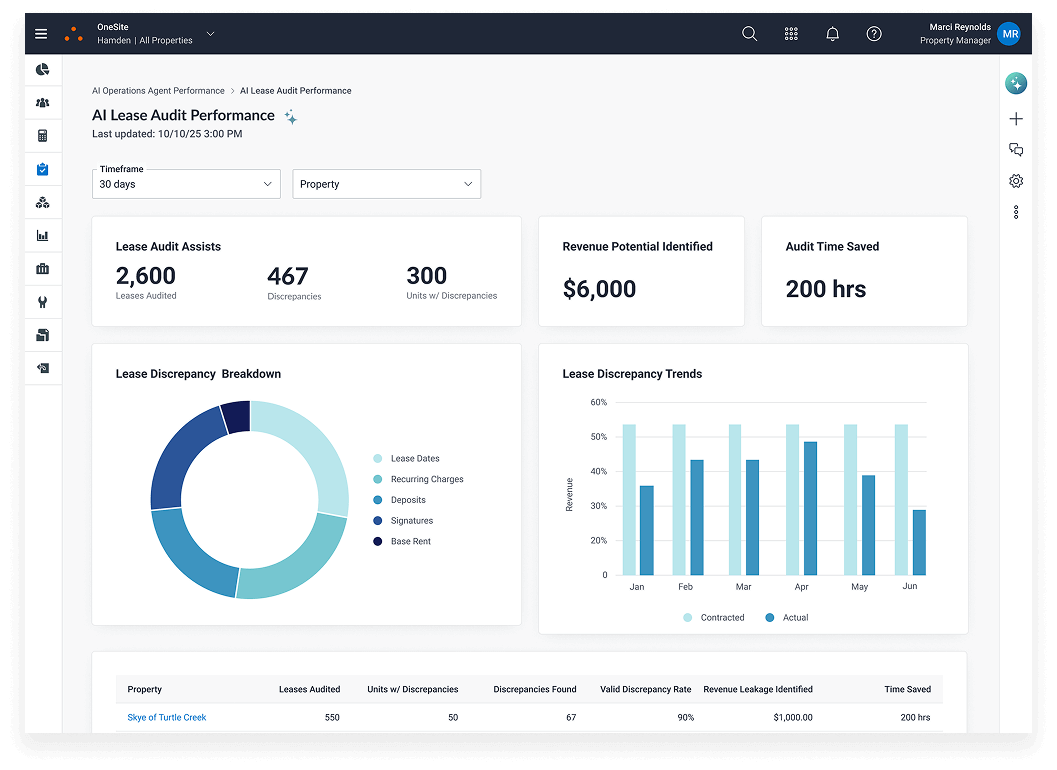Select the calculator icon in sidebar

click(42, 136)
